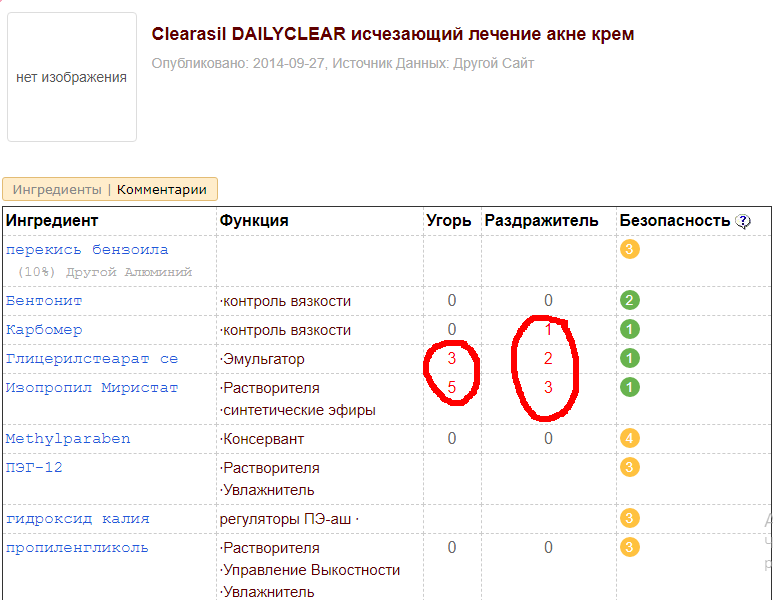
Task: Click the 'синтетические эфиры' function text
Action: [x=298, y=410]
